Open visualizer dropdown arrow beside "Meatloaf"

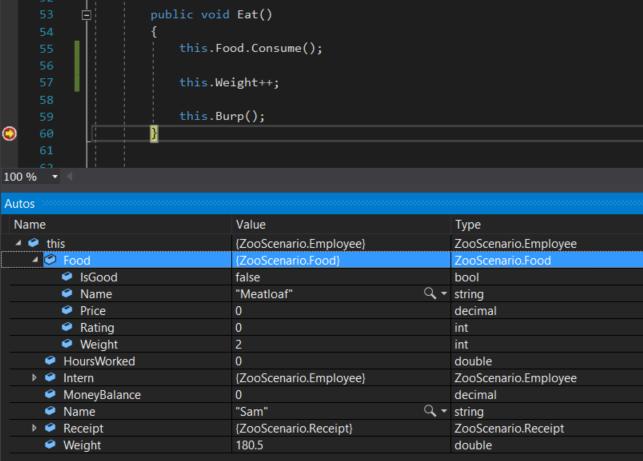coord(443,294)
